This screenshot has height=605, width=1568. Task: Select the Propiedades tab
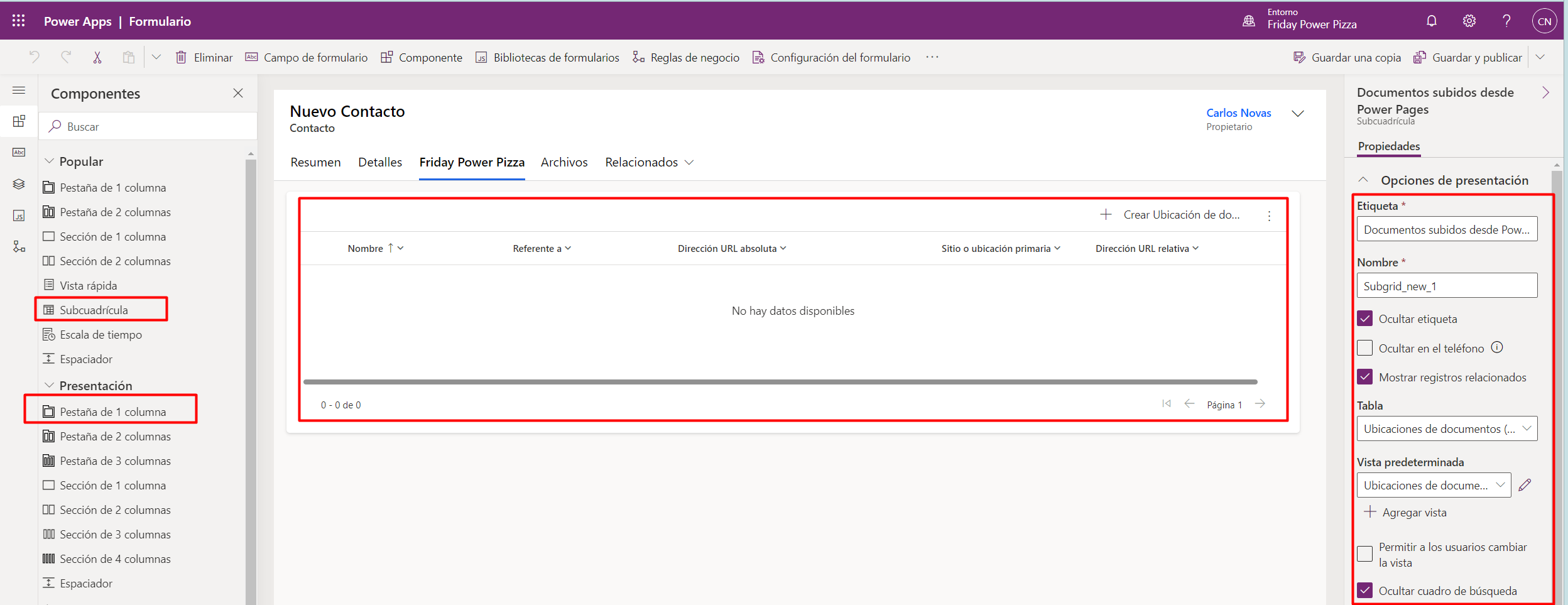1388,146
